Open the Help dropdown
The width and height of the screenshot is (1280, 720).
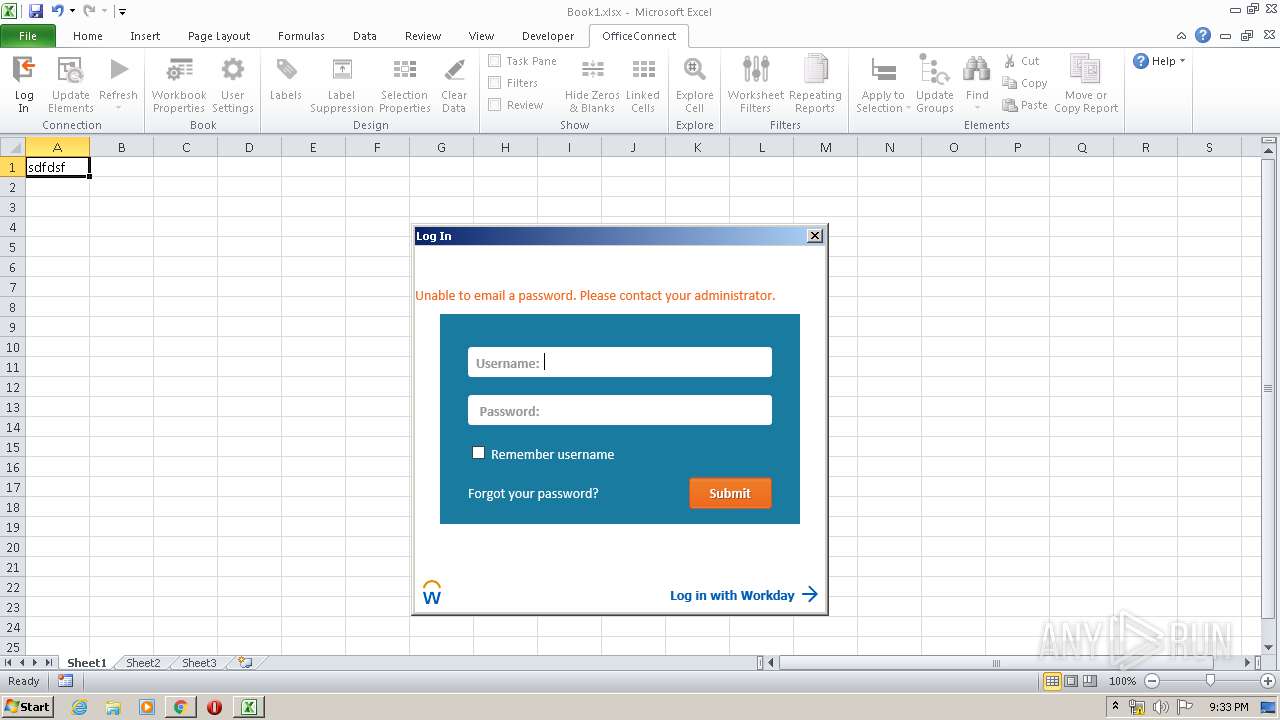[x=1159, y=61]
